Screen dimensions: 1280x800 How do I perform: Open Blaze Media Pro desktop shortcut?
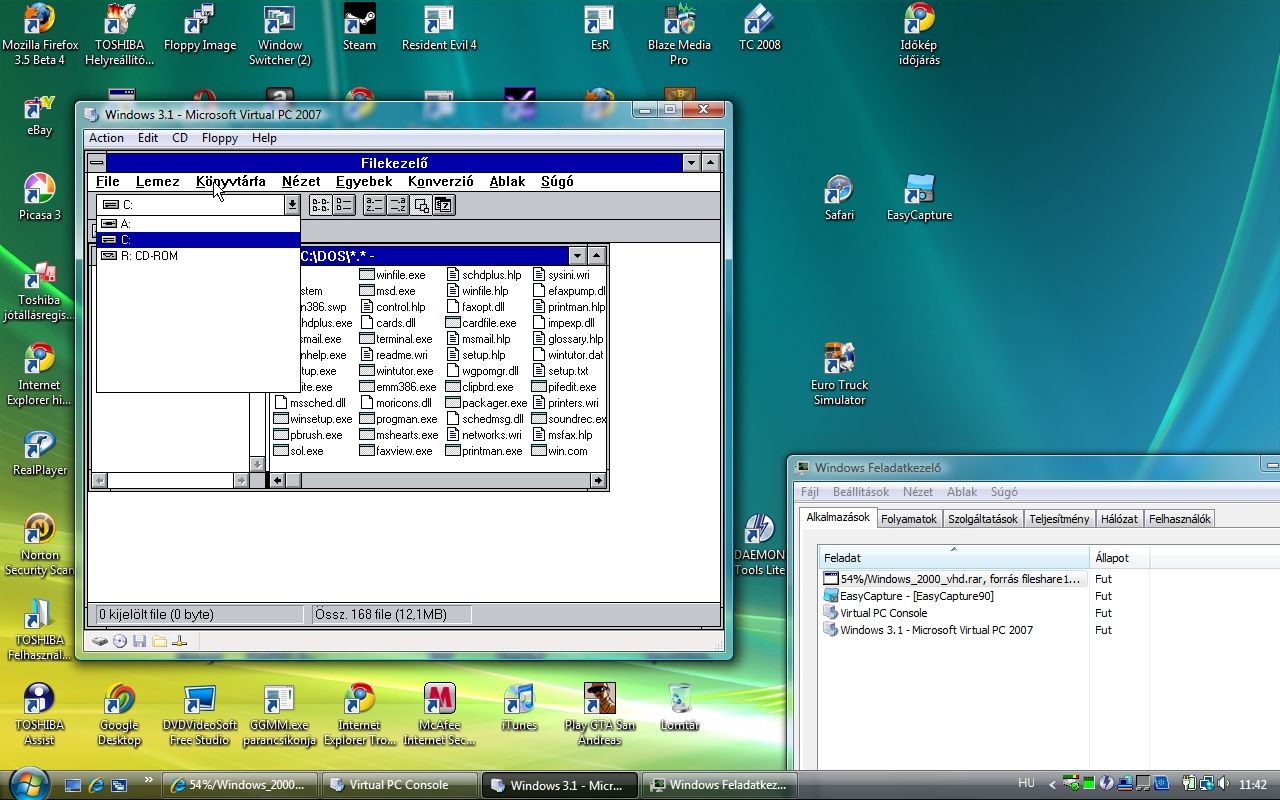pos(679,35)
